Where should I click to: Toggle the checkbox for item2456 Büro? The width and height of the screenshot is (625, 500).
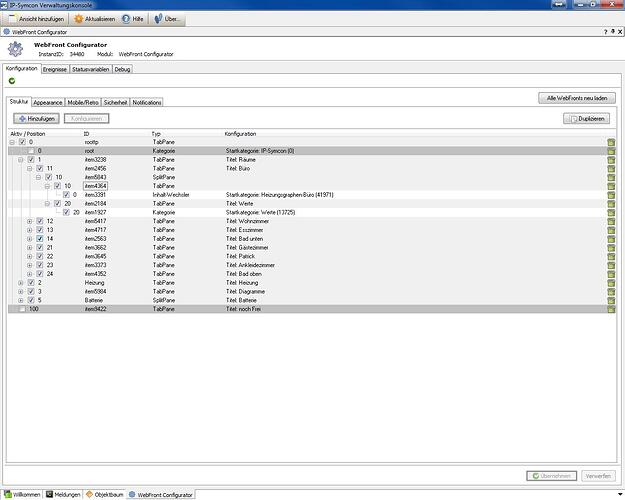[40, 168]
